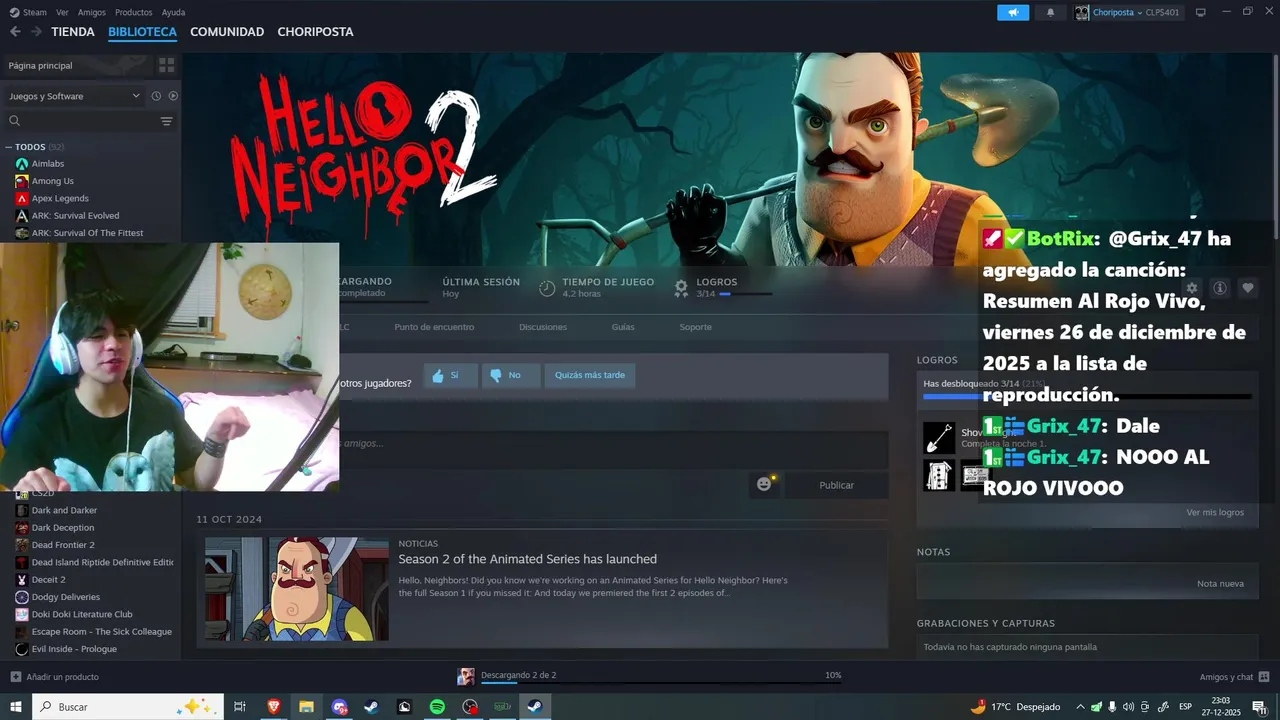Viewport: 1280px width, 720px height.
Task: Click Quizás más tarde button
Action: 590,376
